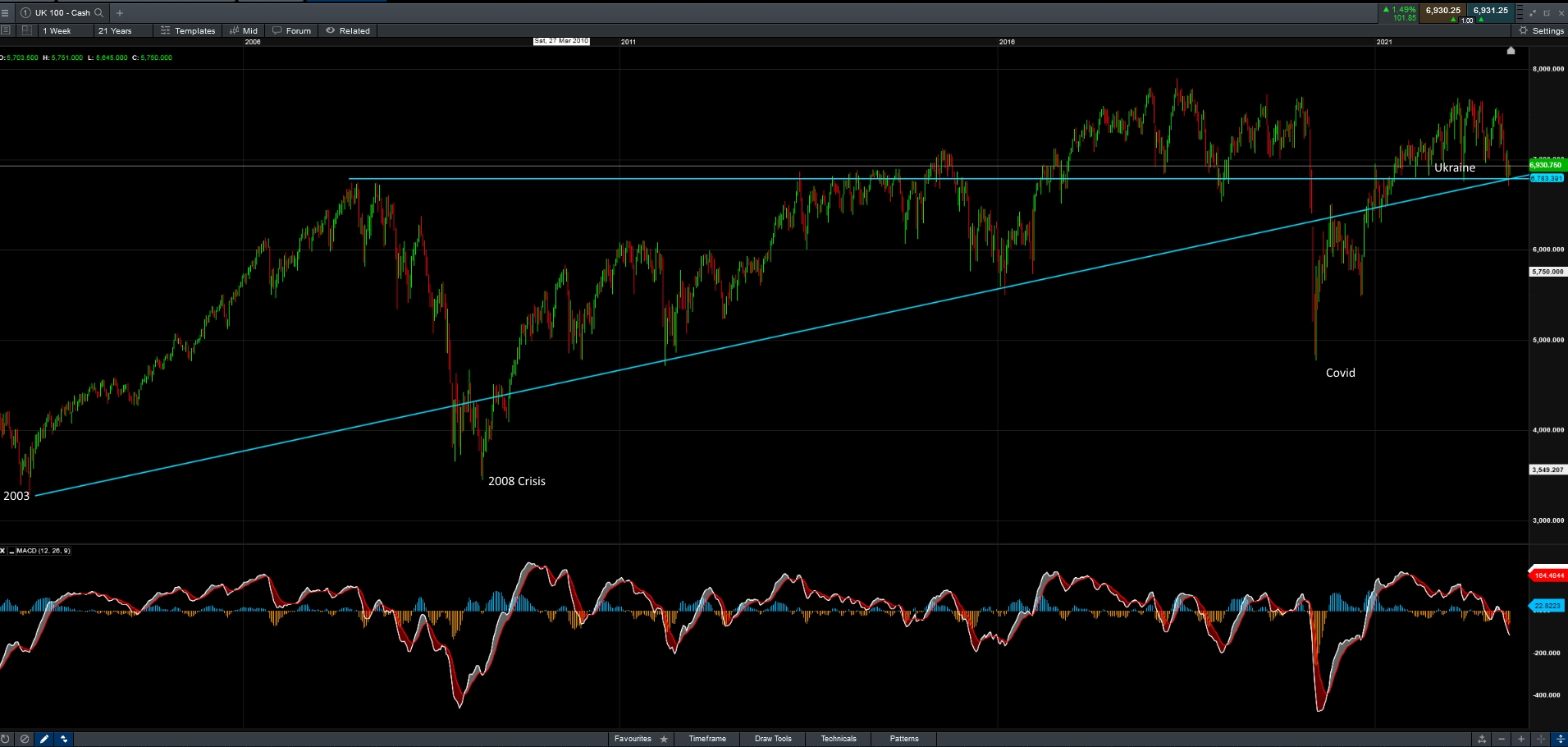Click the icon left of zoom minus
Image resolution: width=1568 pixels, height=747 pixels.
point(1482,739)
